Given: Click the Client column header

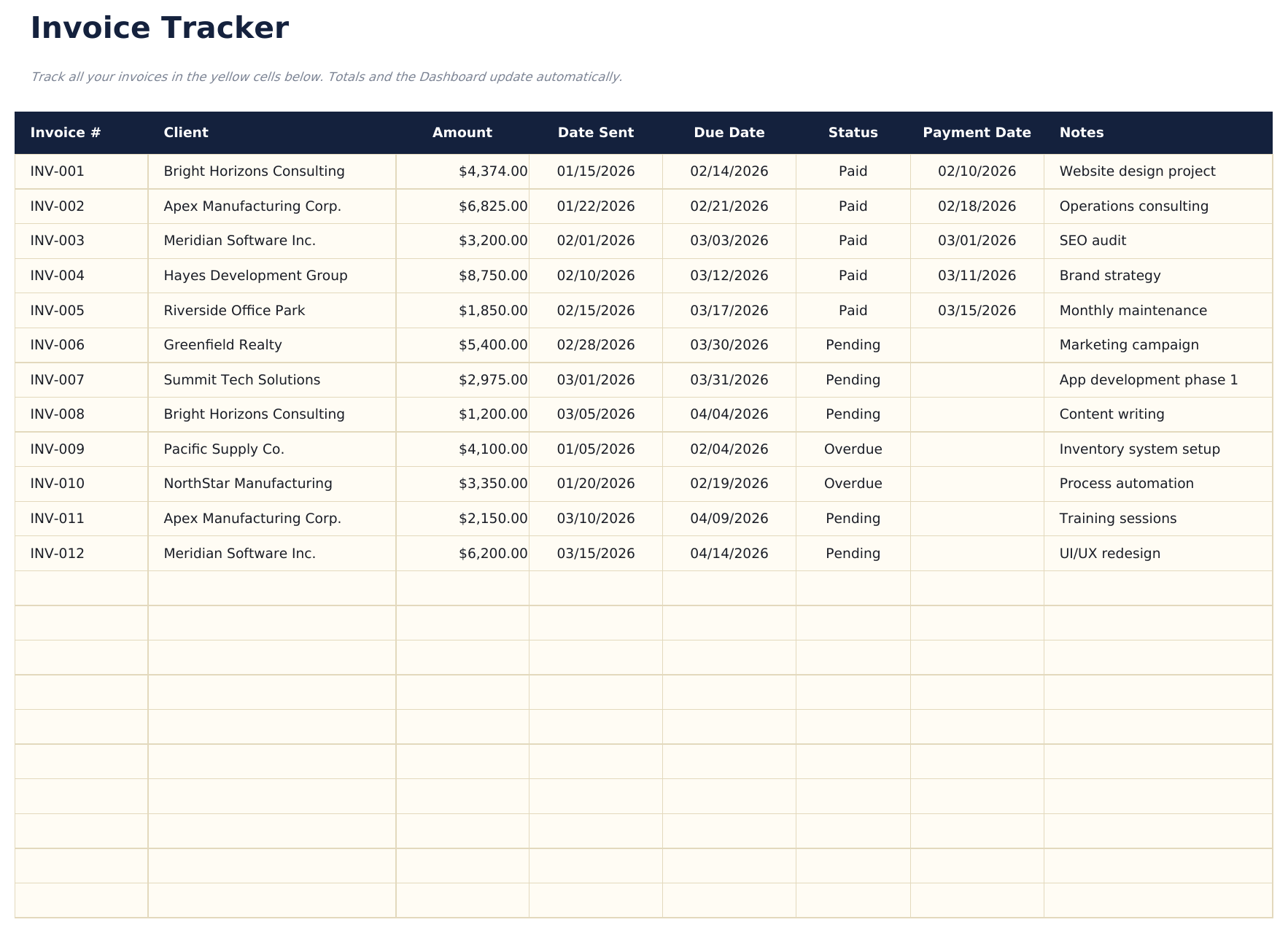Looking at the screenshot, I should click(x=186, y=132).
